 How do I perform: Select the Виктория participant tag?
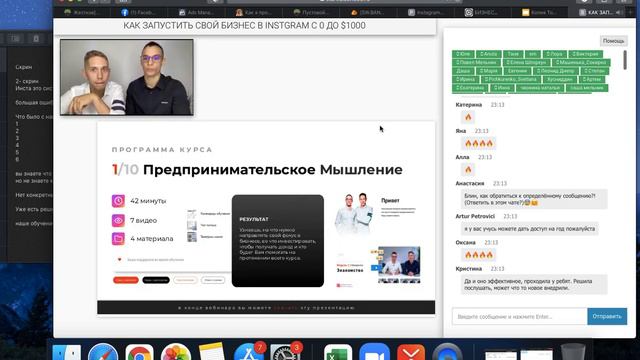(586, 54)
